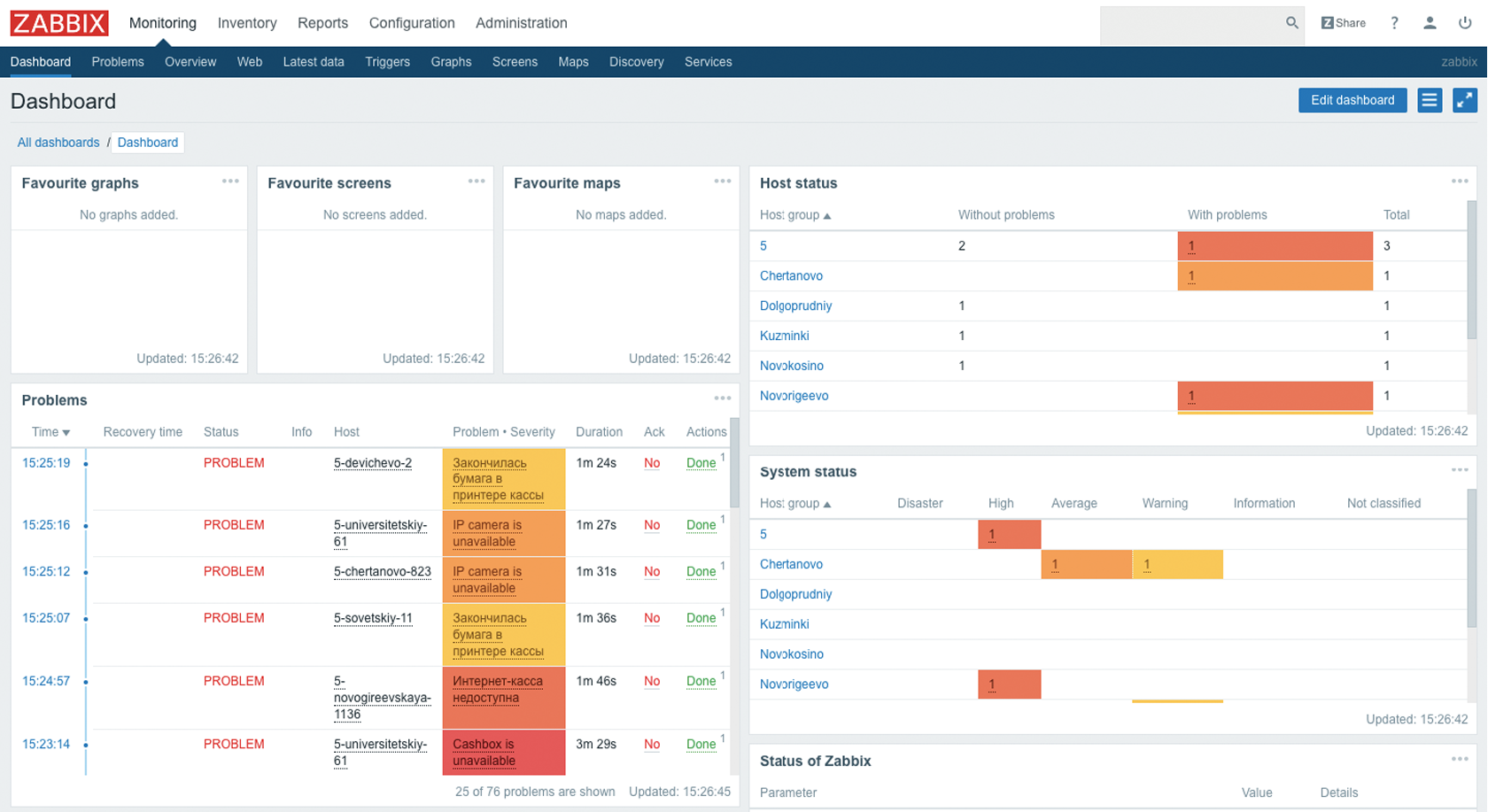Open the Discovery submenu tab
This screenshot has height=812, width=1488.
click(637, 62)
